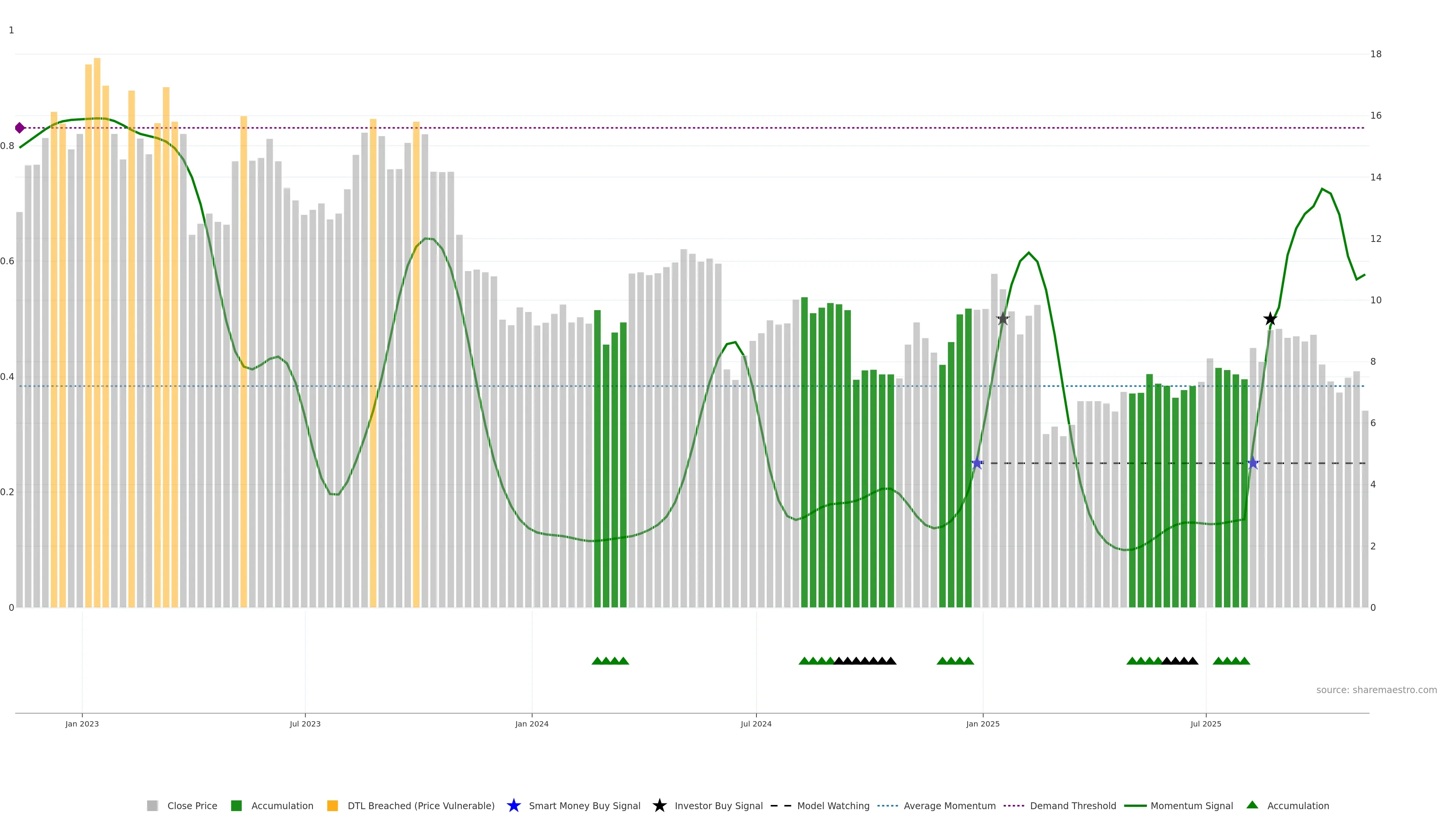This screenshot has height=819, width=1456.
Task: Click the black Investor Buy star near Jan 2025
Action: pos(1003,319)
